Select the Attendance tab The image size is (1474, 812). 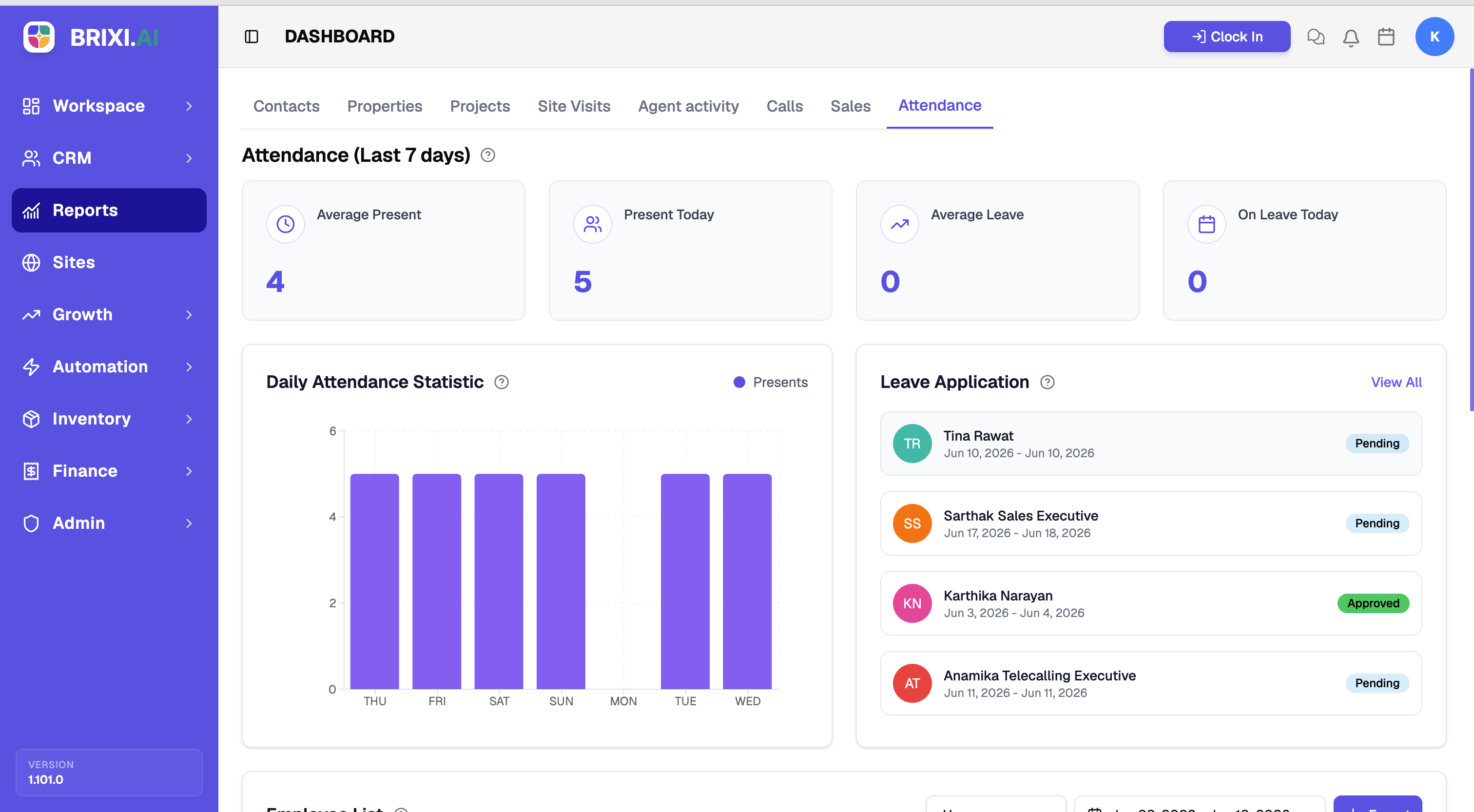pos(940,105)
